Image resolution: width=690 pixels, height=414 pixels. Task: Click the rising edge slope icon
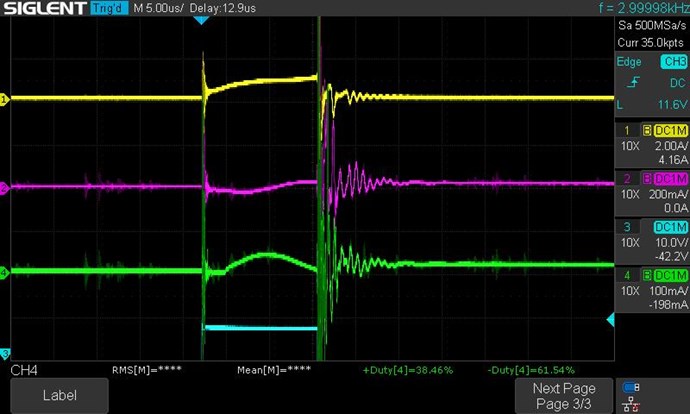[634, 82]
